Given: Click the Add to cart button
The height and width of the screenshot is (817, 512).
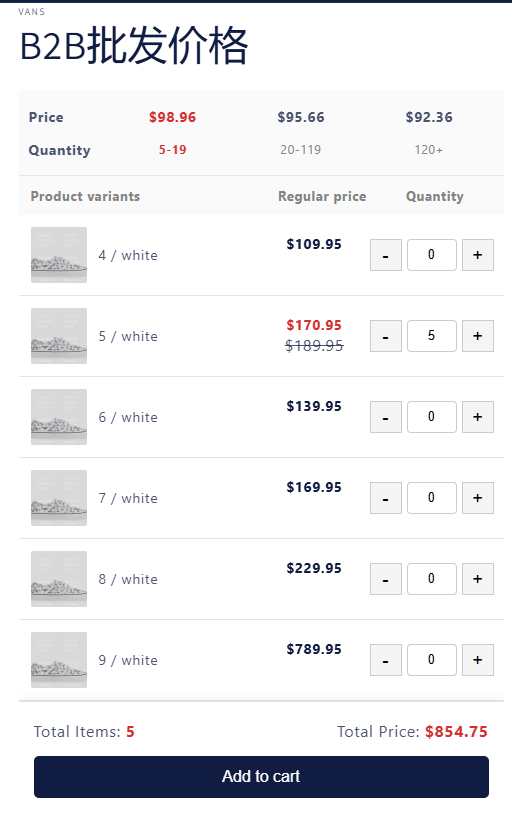Looking at the screenshot, I should [261, 777].
